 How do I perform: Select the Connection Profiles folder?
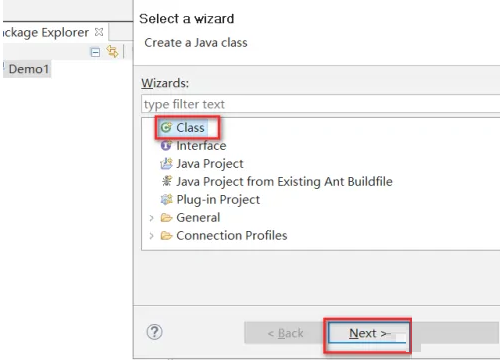pyautogui.click(x=224, y=236)
